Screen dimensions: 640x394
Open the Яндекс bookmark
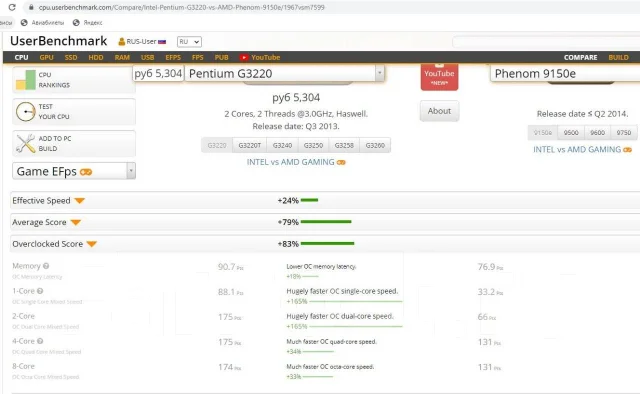pyautogui.click(x=87, y=22)
